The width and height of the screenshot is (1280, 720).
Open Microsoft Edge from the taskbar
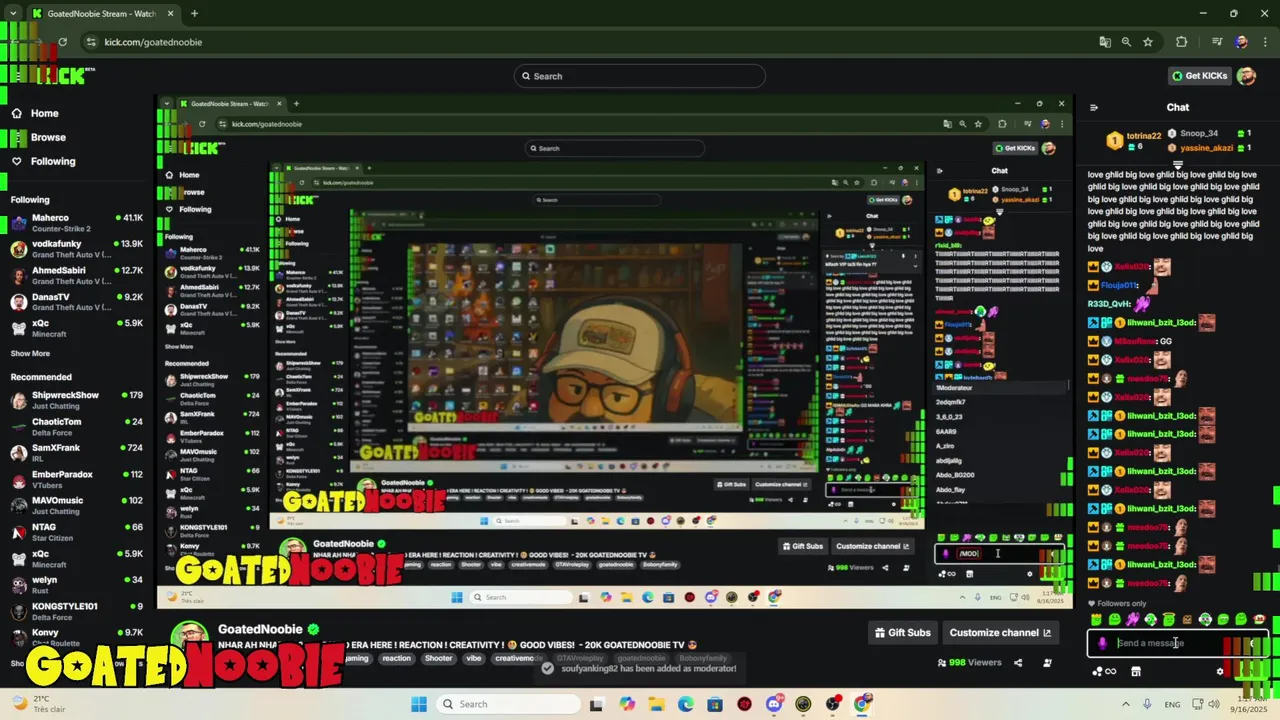[686, 704]
